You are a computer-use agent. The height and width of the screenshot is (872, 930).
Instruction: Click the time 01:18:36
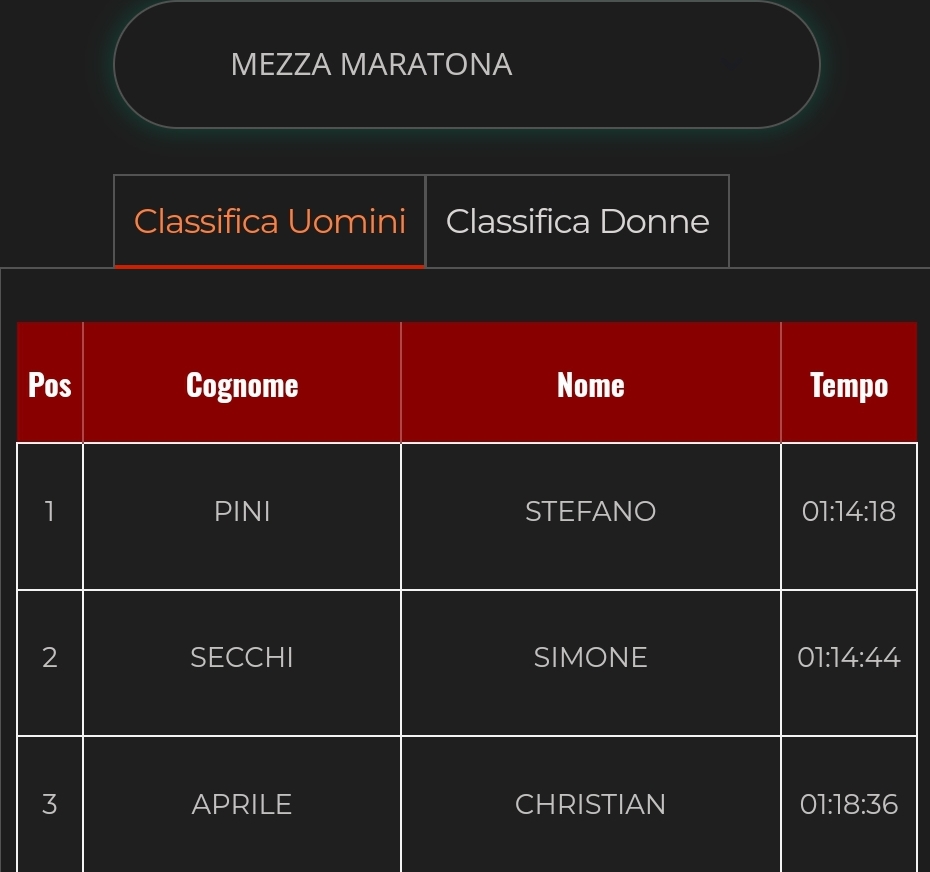click(x=848, y=804)
